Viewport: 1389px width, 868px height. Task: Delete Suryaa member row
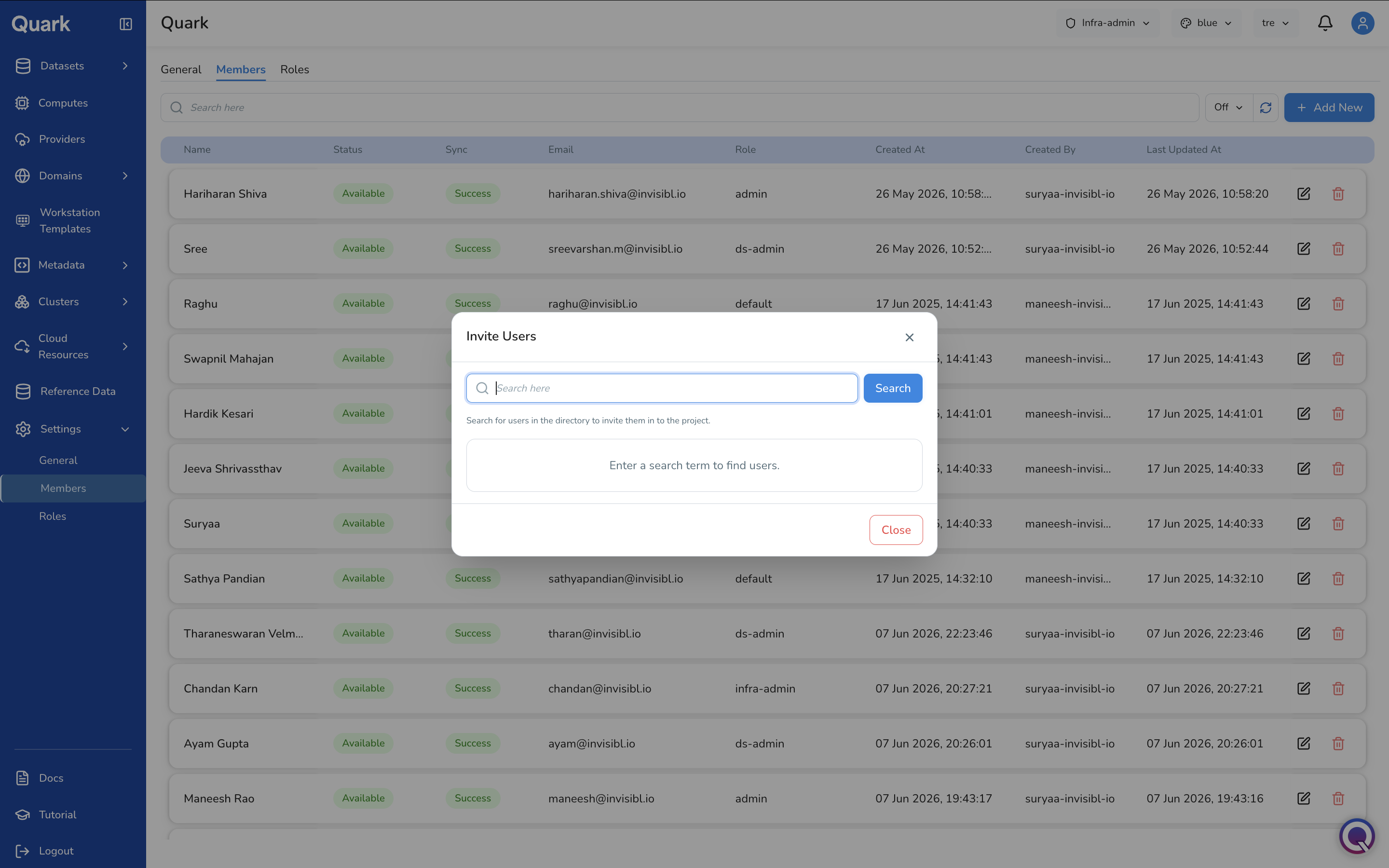[1338, 524]
